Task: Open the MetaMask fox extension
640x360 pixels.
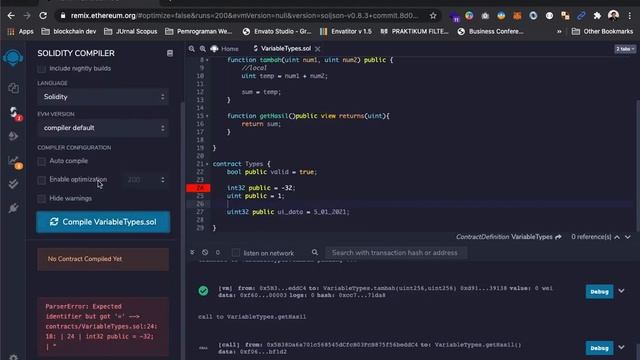Action: point(517,16)
